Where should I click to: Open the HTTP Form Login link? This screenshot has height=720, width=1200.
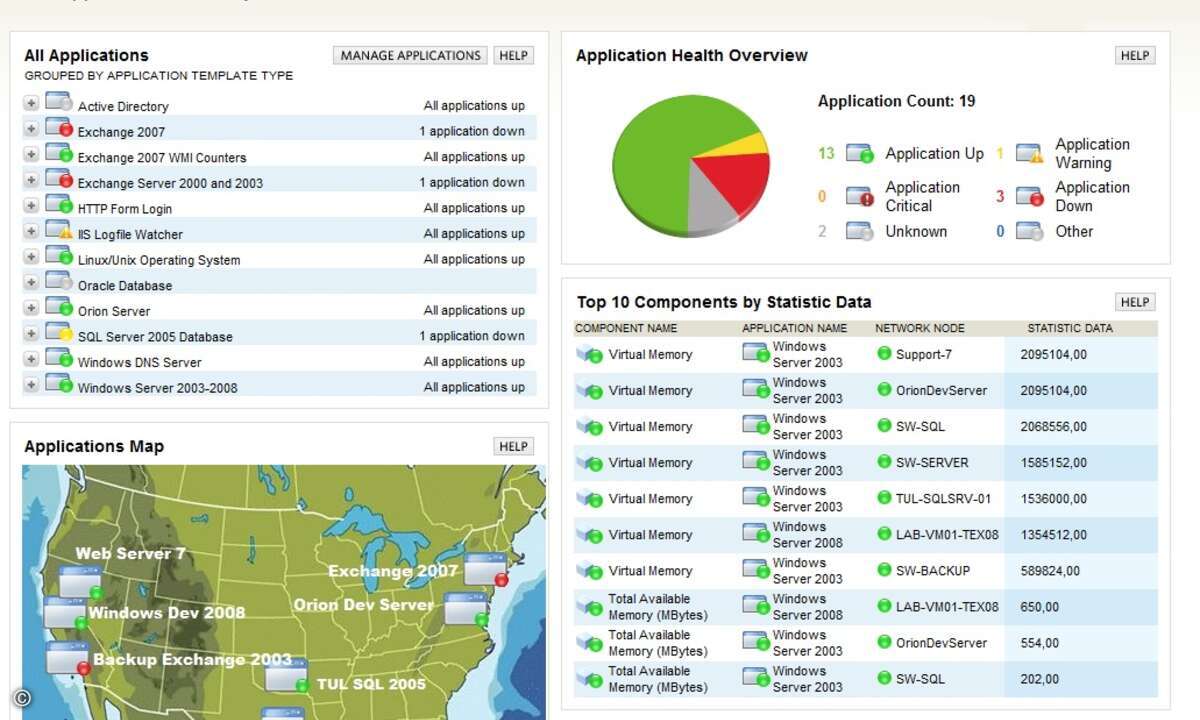[x=125, y=209]
